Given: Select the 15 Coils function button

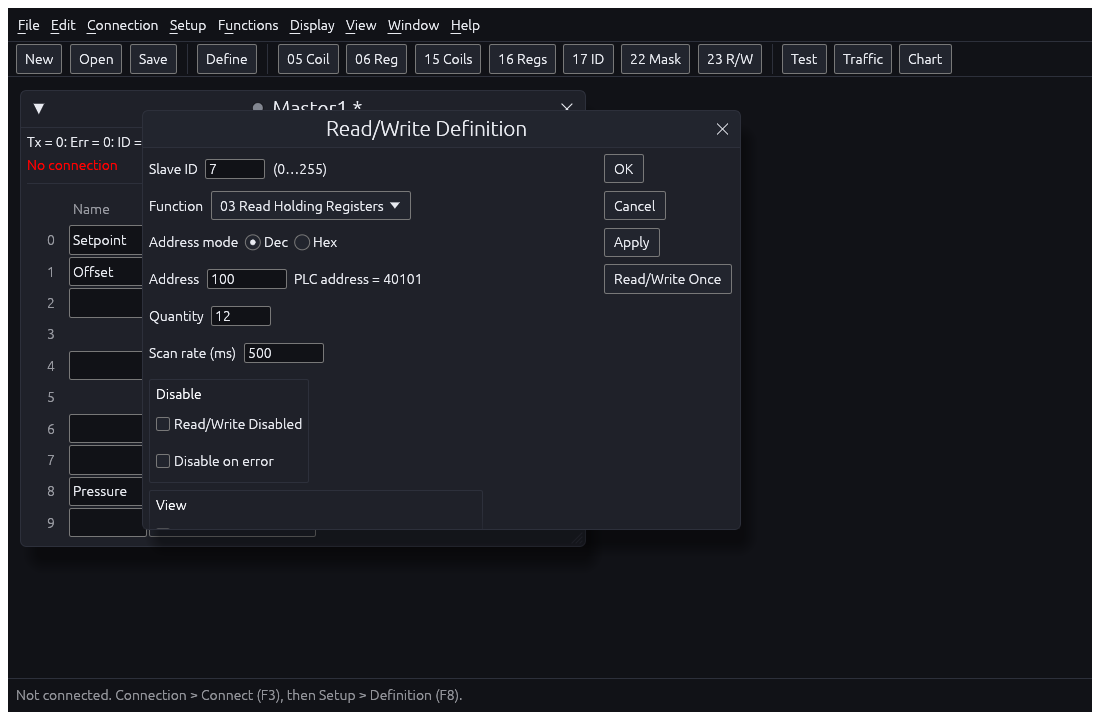Looking at the screenshot, I should pyautogui.click(x=448, y=59).
